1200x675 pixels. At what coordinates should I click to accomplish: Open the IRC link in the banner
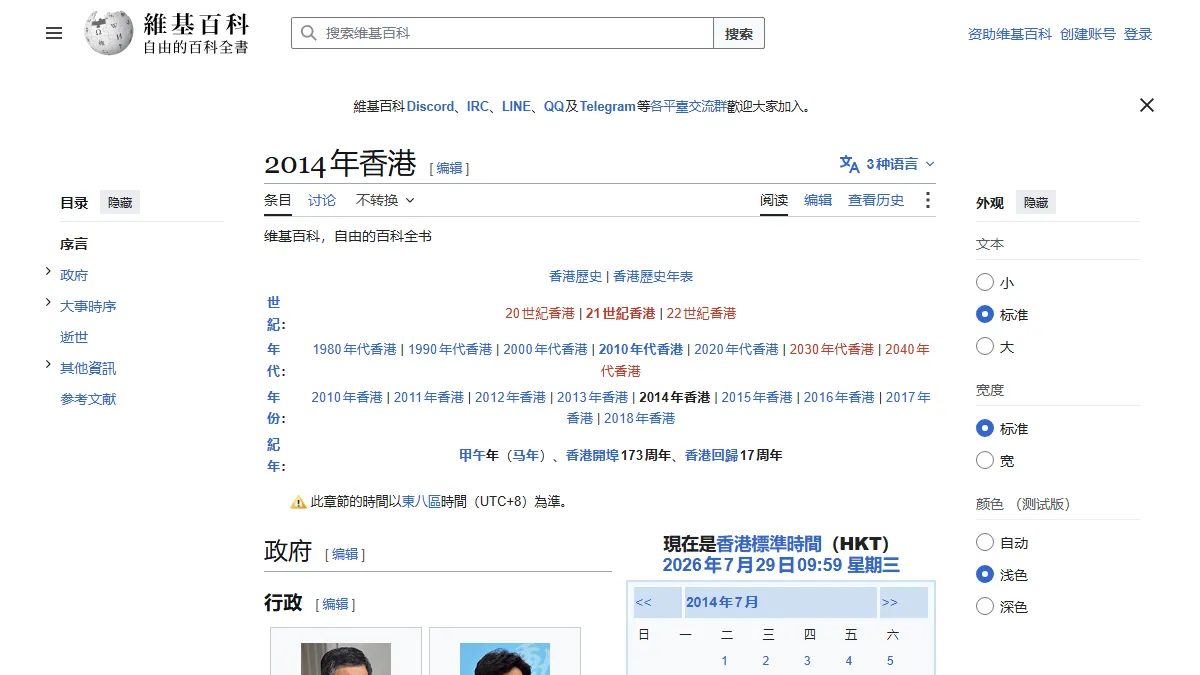(x=478, y=106)
